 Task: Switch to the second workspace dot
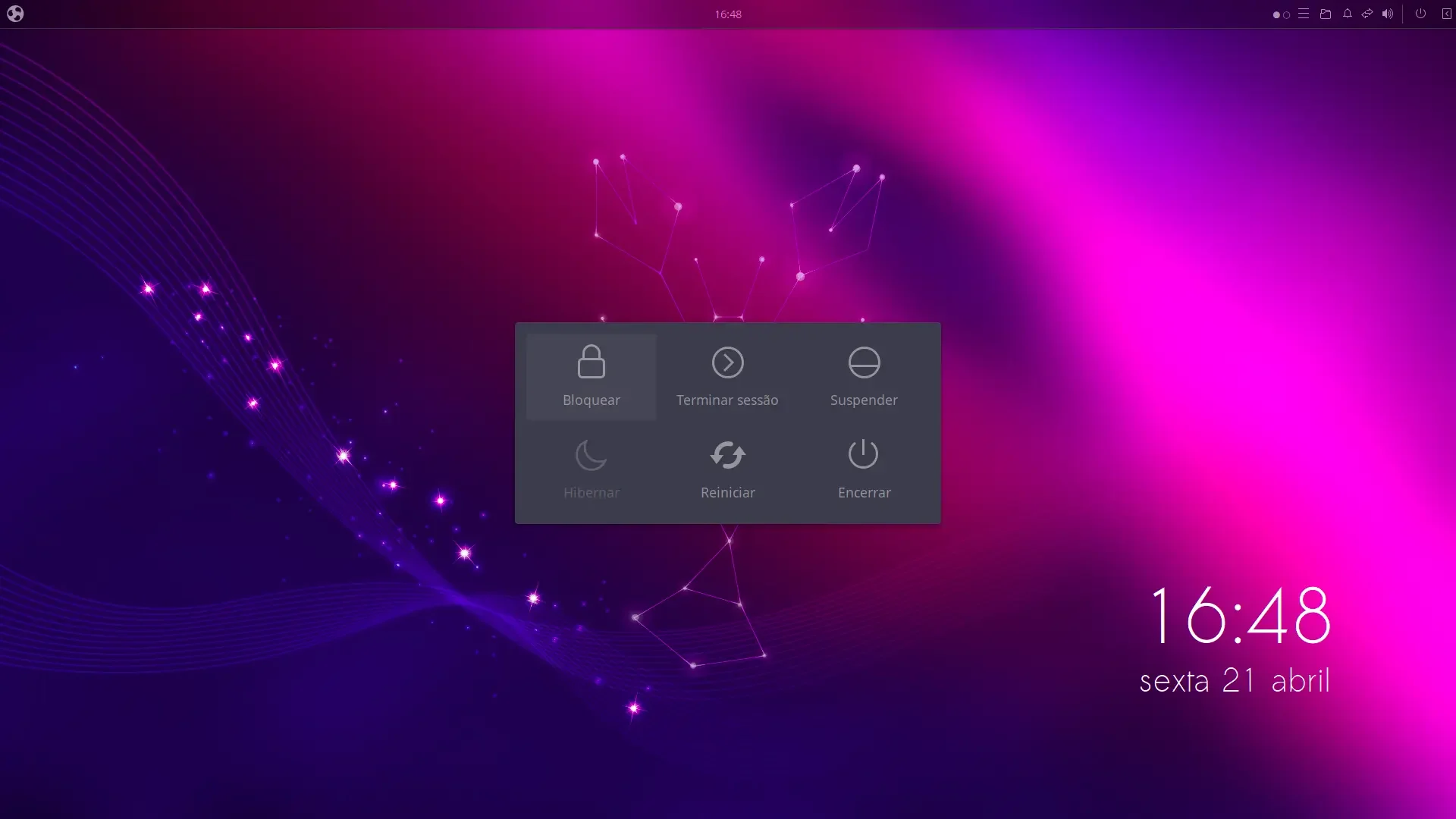(1286, 14)
